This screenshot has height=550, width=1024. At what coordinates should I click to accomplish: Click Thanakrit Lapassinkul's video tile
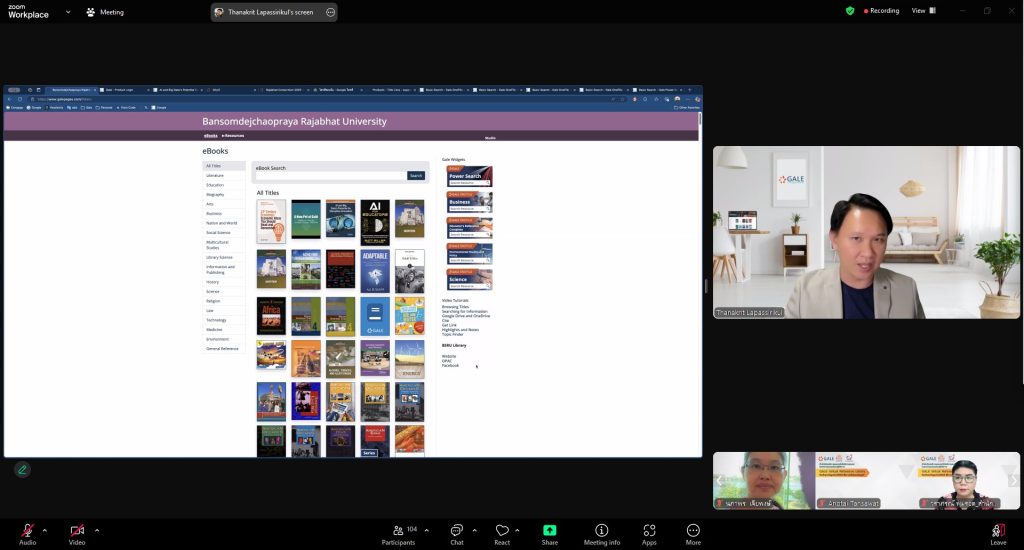coord(866,232)
